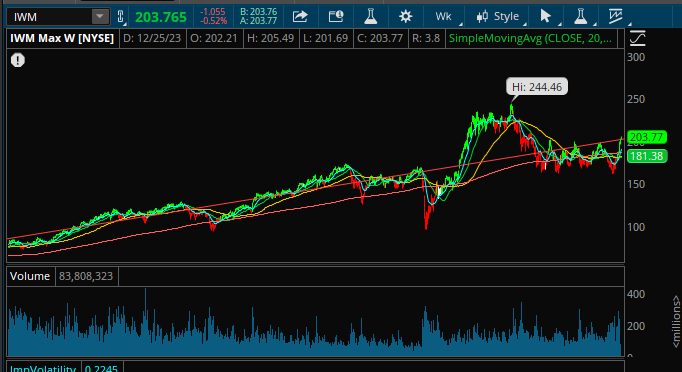The width and height of the screenshot is (682, 372).
Task: Click the net change -1.055 -0.52%
Action: click(213, 17)
